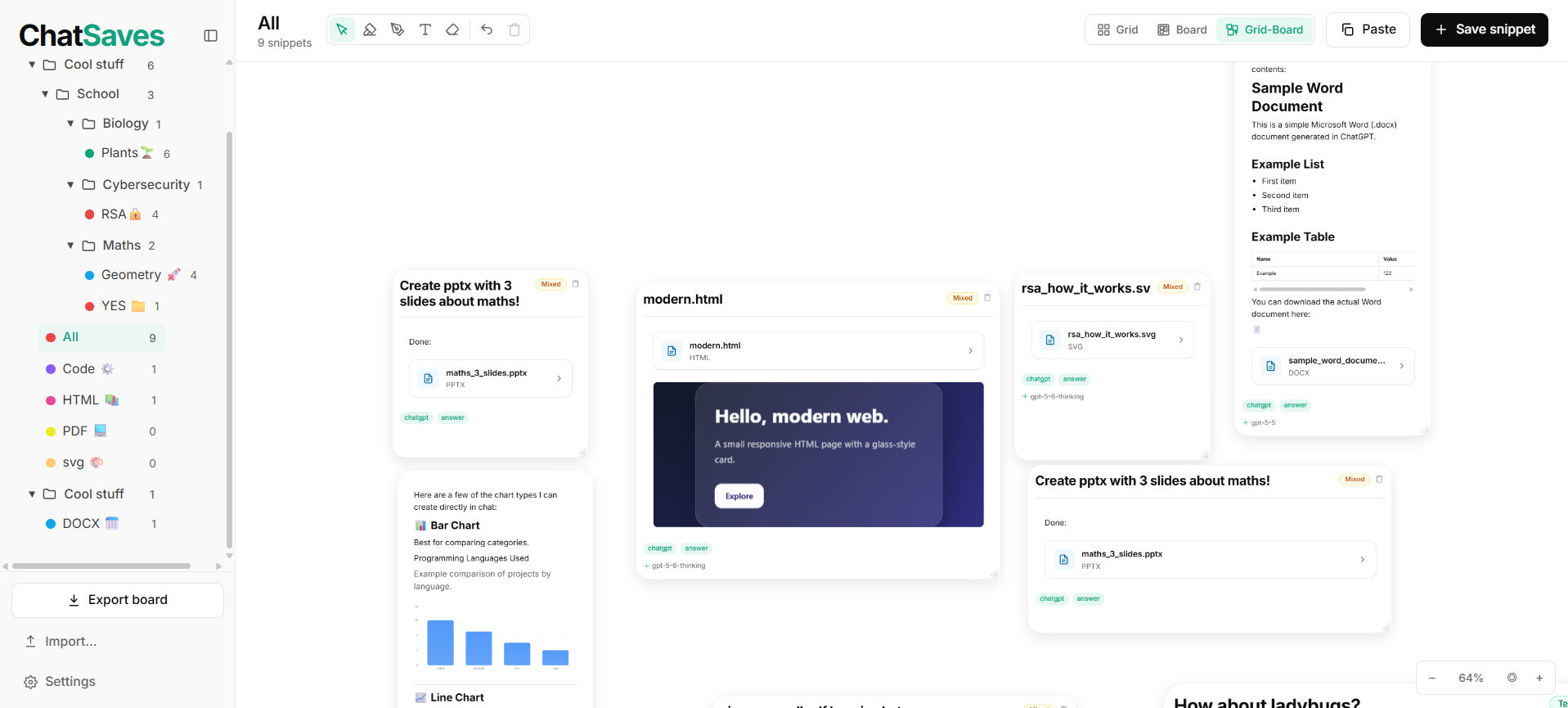Click the toolbar trash icon
Viewport: 1568px width, 708px height.
[x=514, y=29]
